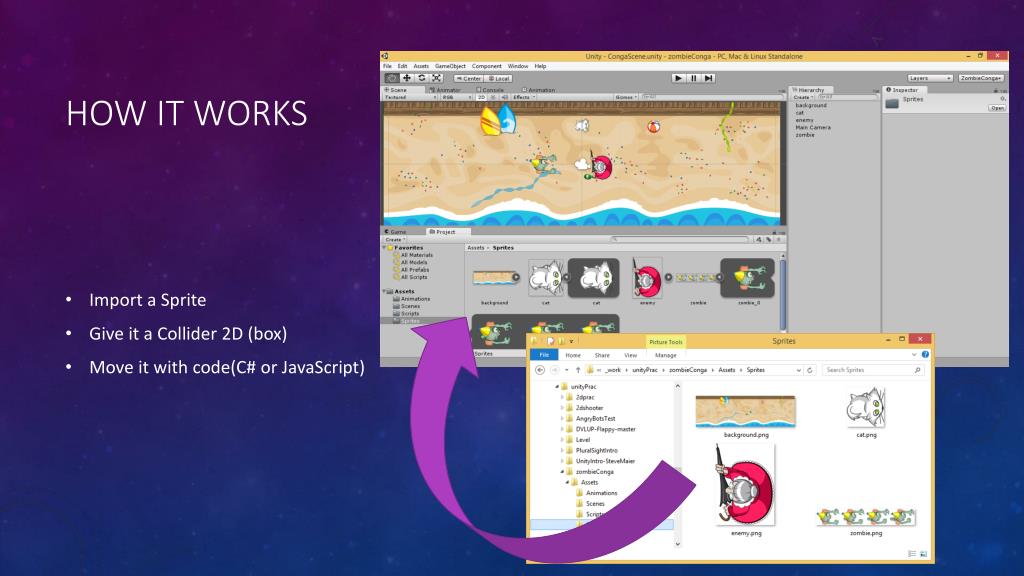Open Unity's Edit menu
1024x576 pixels.
402,66
